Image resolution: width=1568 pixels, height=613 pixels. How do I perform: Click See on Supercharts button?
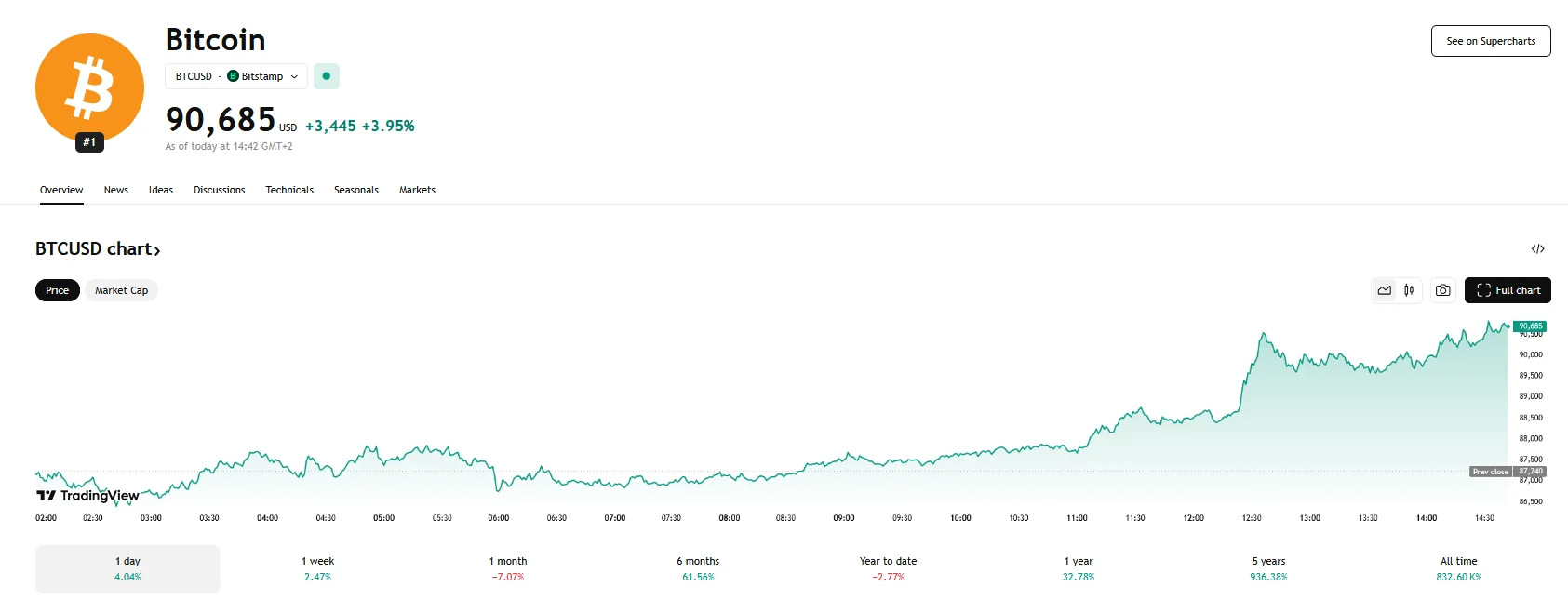click(x=1491, y=41)
